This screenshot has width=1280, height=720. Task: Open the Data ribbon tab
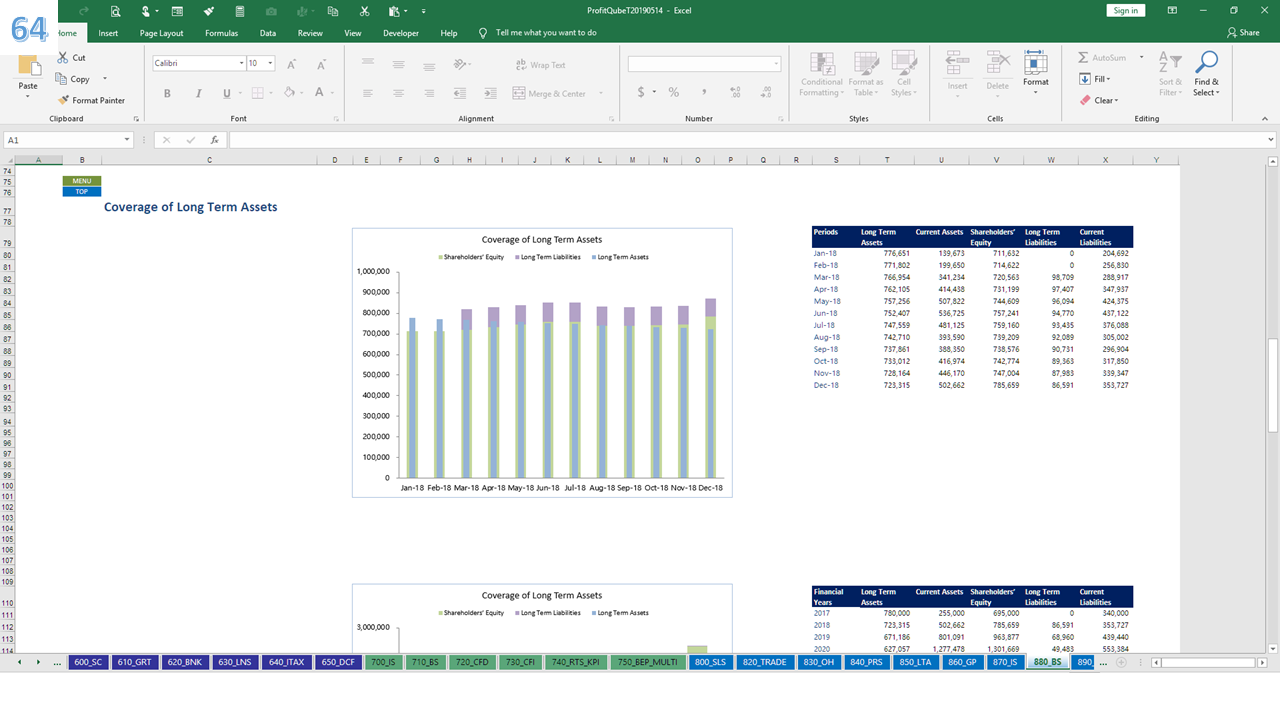point(268,33)
